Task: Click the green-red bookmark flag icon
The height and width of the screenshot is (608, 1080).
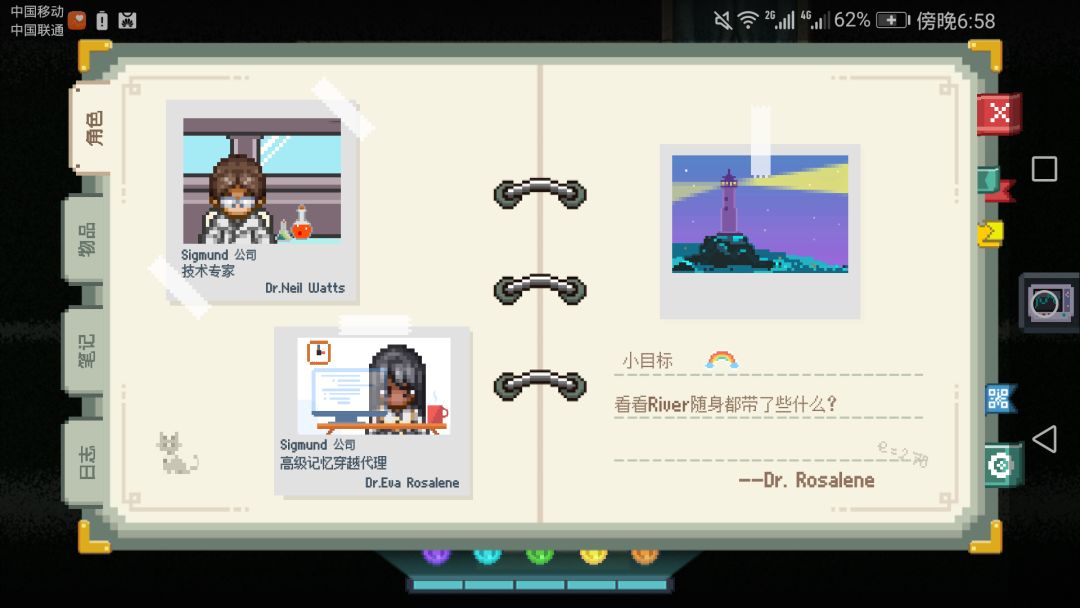Action: click(997, 185)
